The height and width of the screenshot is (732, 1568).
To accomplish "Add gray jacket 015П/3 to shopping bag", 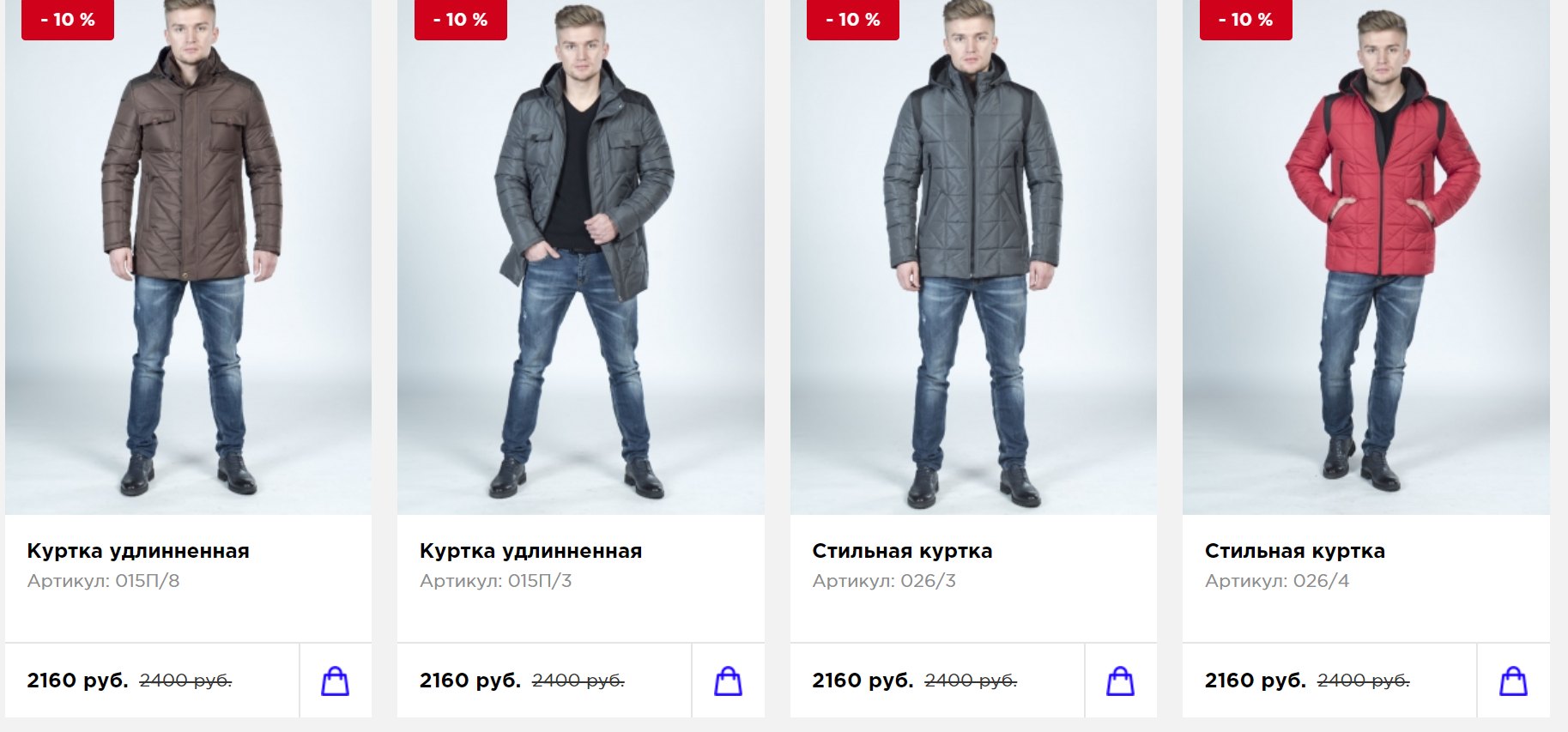I will 728,681.
